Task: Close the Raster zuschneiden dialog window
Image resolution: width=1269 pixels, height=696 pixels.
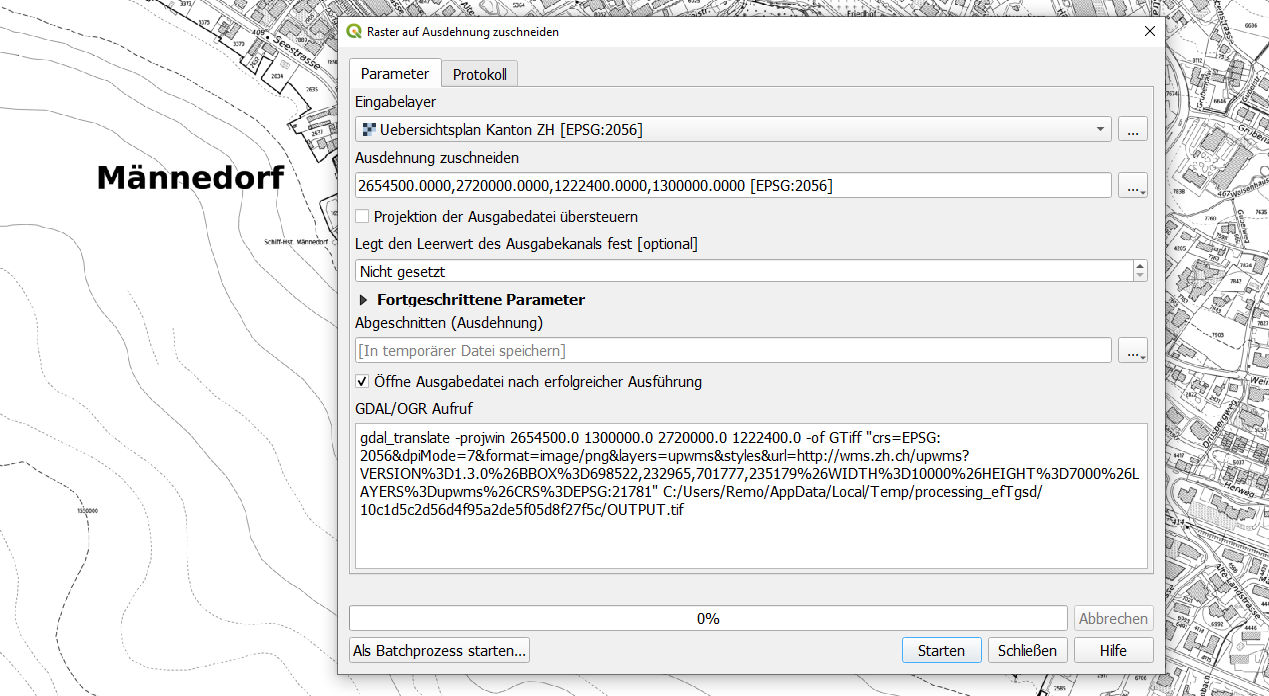Action: (1149, 31)
